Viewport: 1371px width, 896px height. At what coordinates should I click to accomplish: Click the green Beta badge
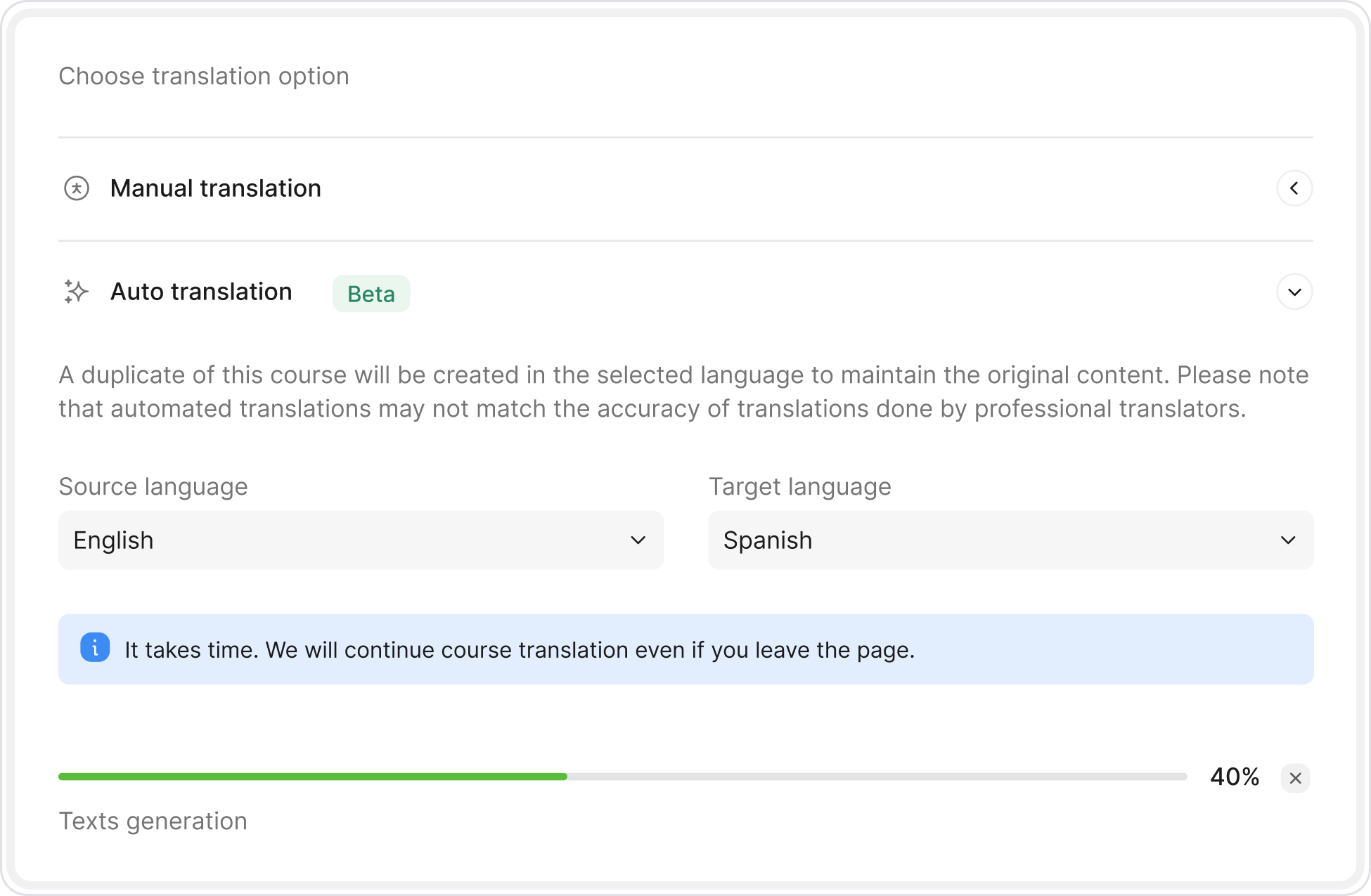tap(371, 294)
